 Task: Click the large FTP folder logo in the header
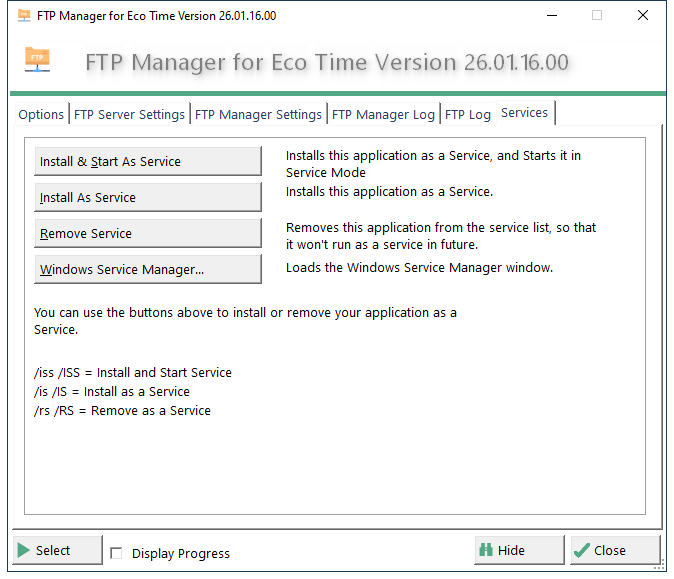click(37, 59)
